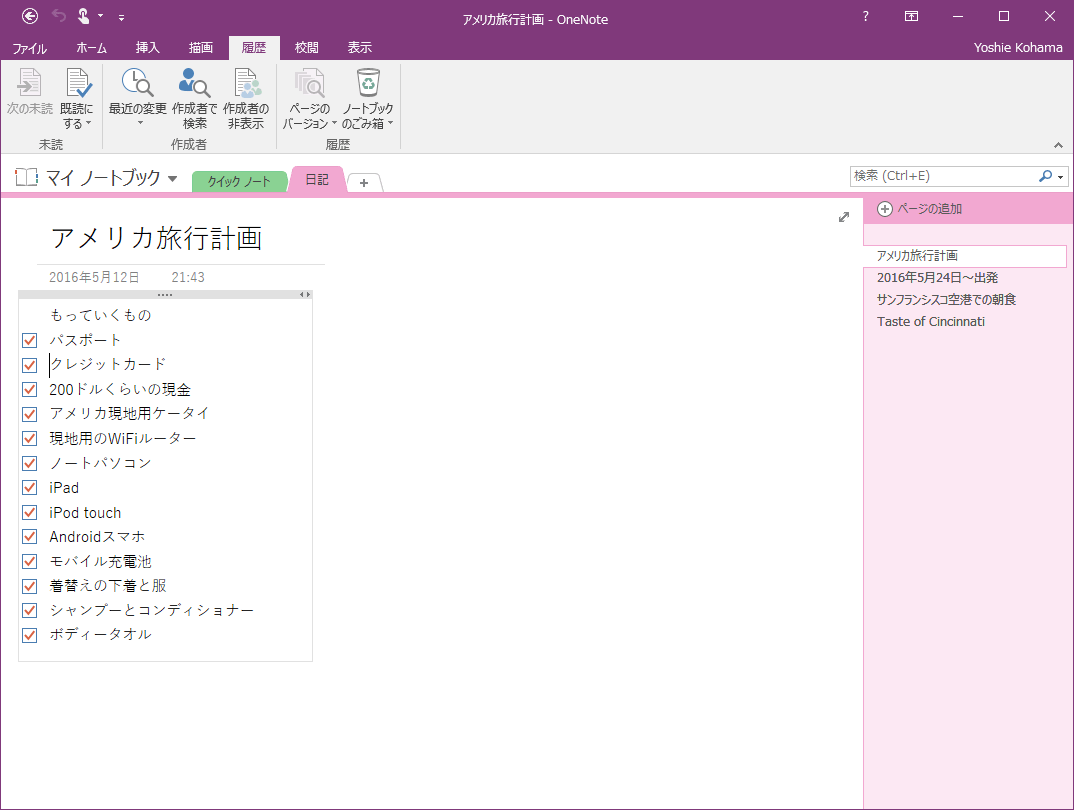
Task: Open the ファイル tab
Action: tap(29, 48)
